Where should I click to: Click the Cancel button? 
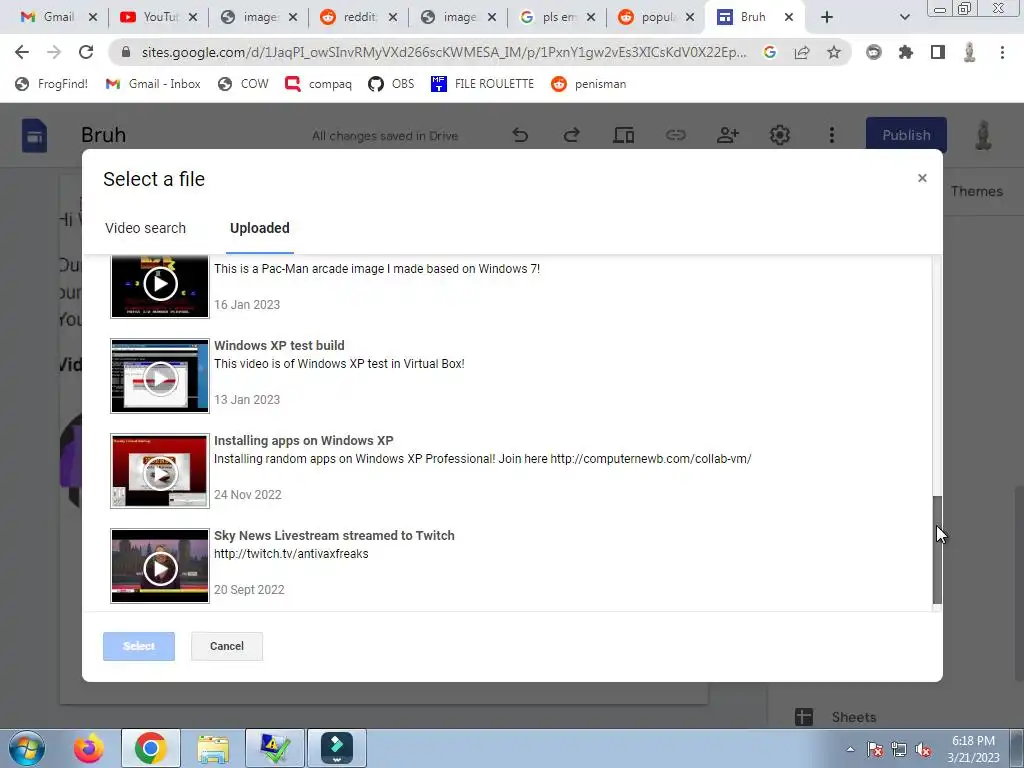click(227, 646)
